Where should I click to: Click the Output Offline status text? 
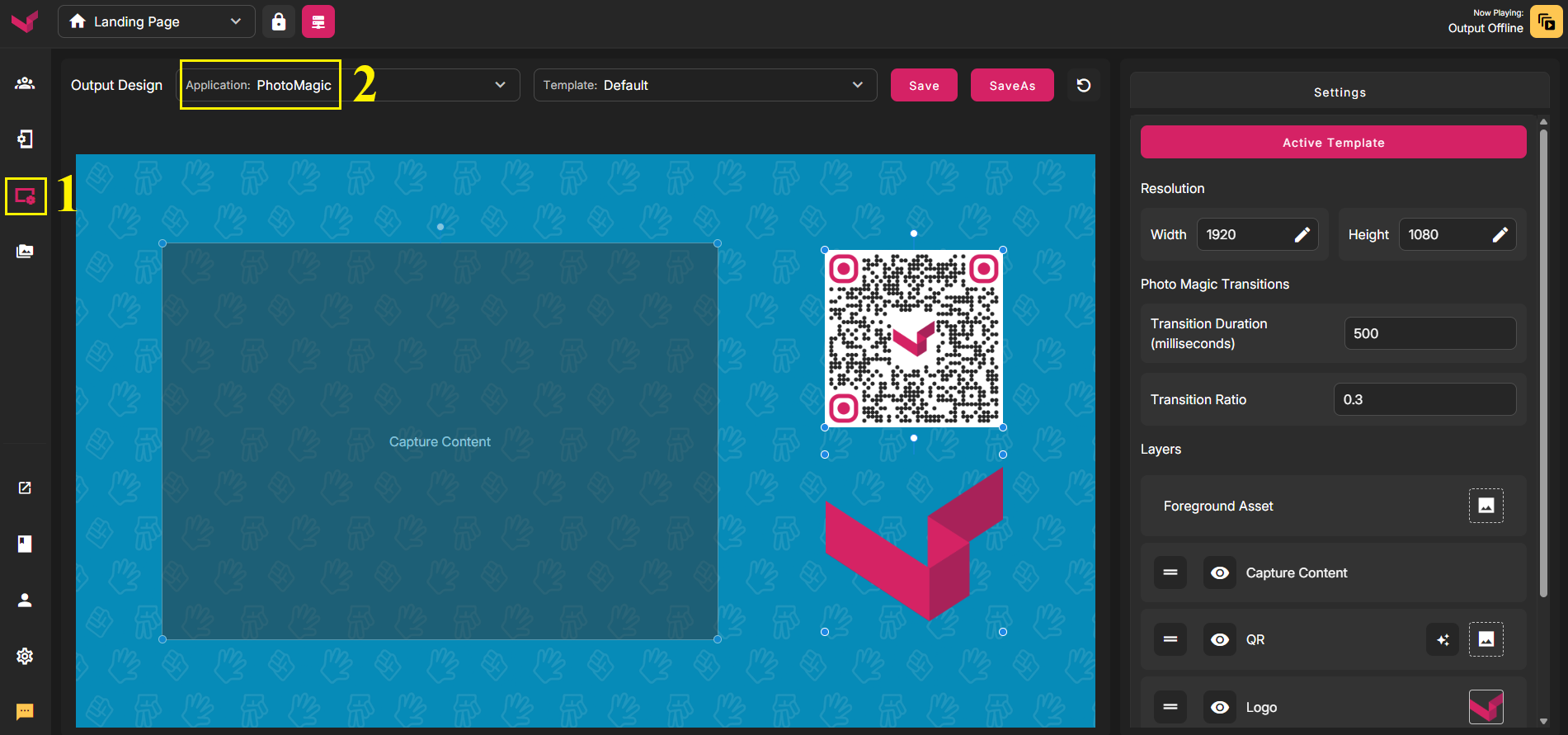1486,28
